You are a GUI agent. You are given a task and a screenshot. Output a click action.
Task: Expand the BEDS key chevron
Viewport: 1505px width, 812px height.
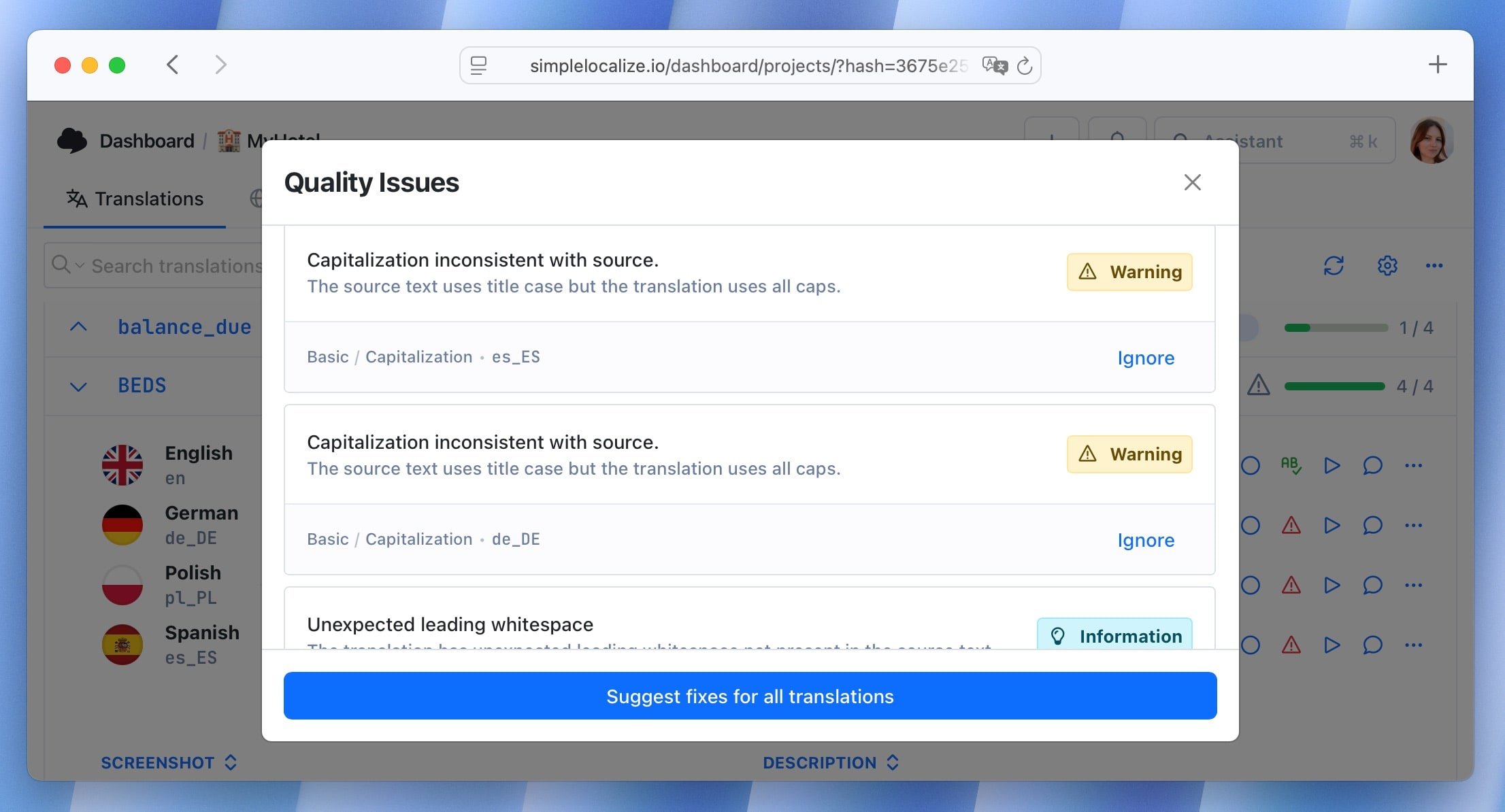78,386
